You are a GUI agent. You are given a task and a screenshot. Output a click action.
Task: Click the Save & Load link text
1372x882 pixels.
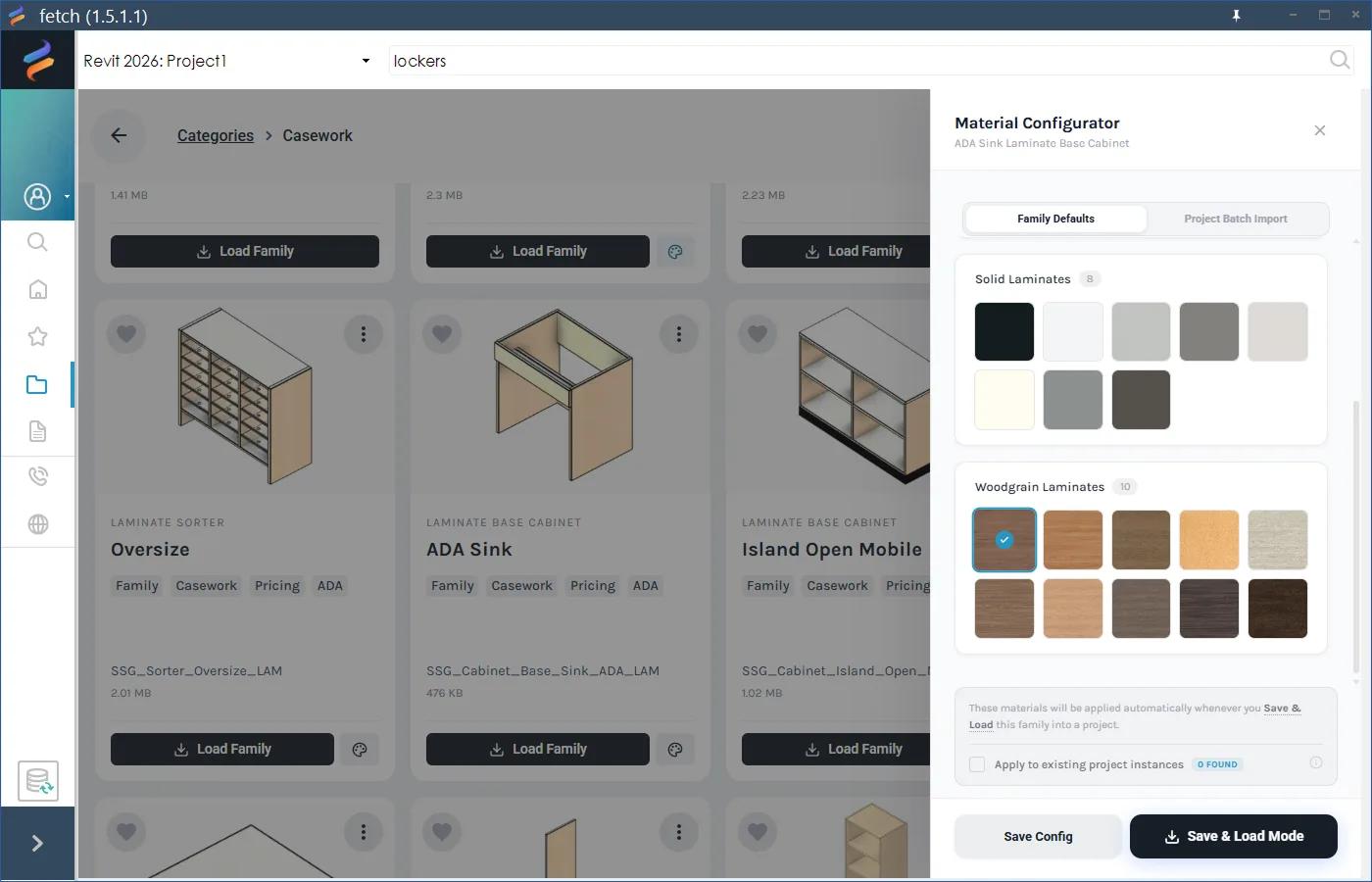pos(1135,716)
